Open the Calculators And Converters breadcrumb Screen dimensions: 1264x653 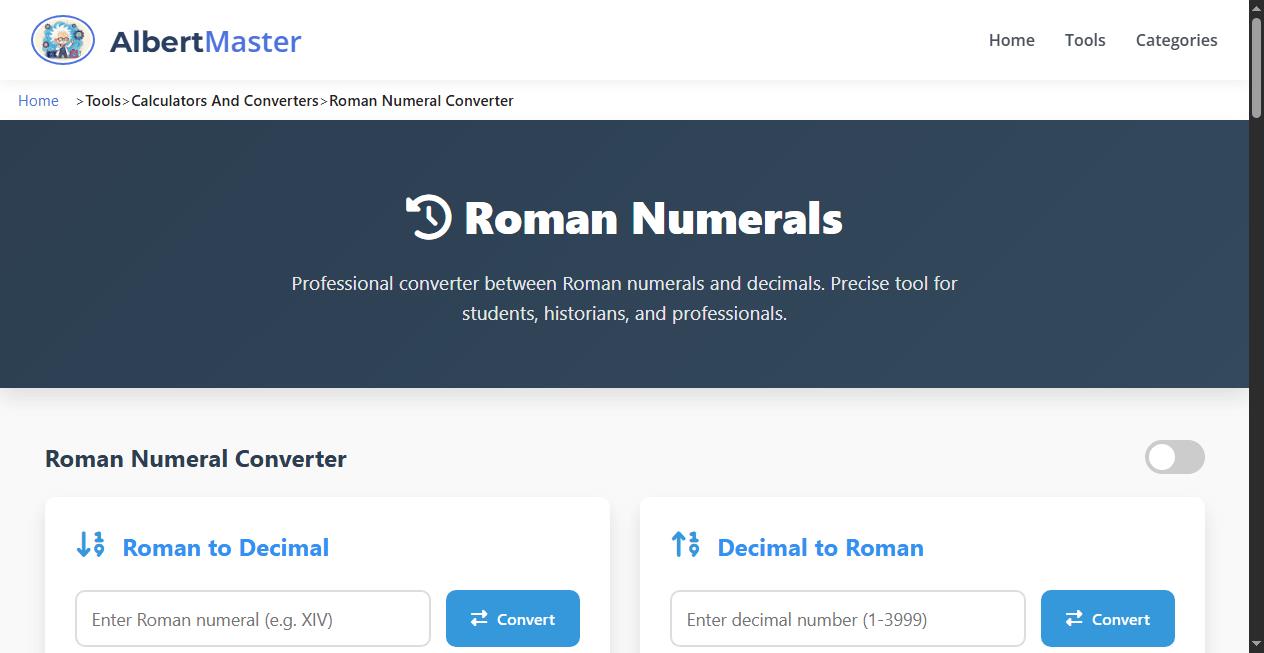click(x=224, y=100)
